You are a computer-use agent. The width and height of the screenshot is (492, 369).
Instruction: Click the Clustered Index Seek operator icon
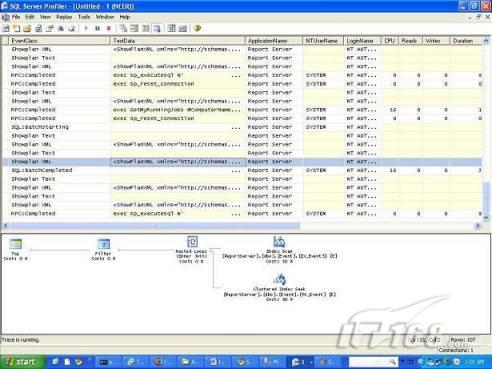279,280
